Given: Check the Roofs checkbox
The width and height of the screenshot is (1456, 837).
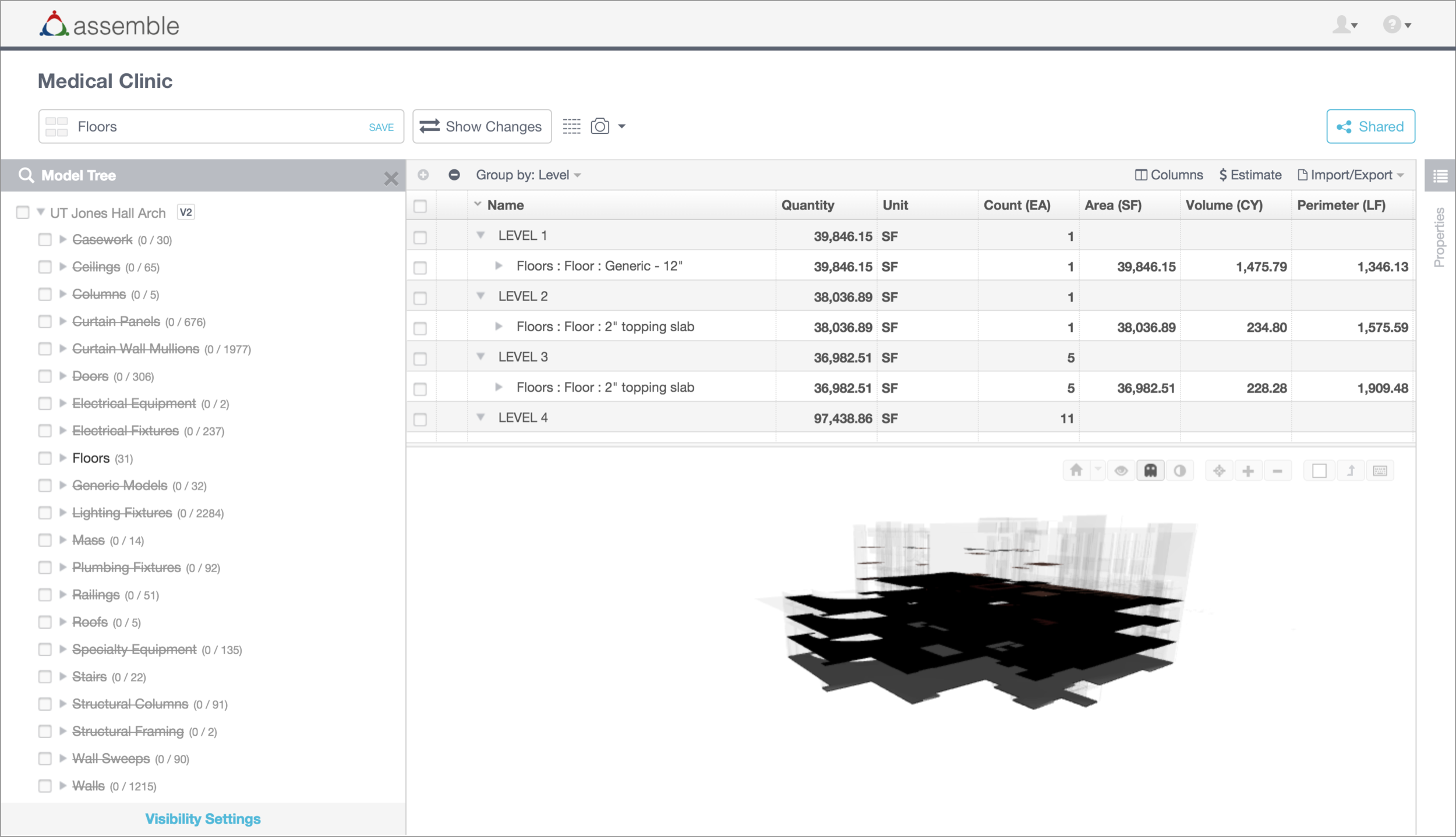Looking at the screenshot, I should pyautogui.click(x=45, y=622).
